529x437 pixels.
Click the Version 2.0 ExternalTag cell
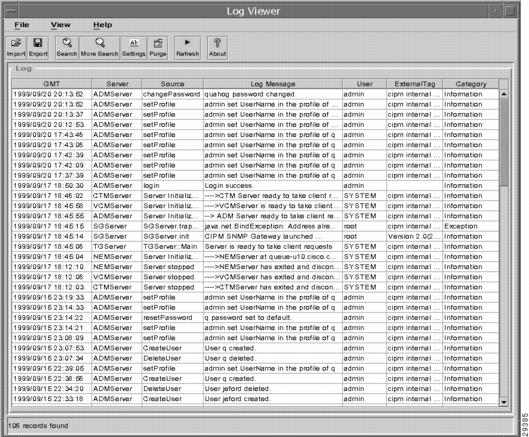414,236
